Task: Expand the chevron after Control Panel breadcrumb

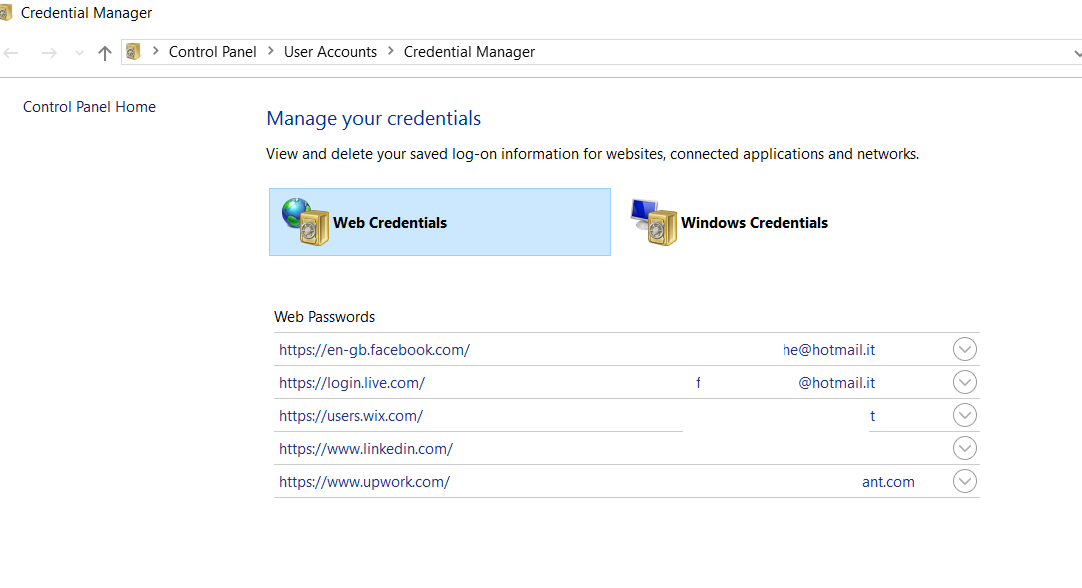Action: pyautogui.click(x=270, y=51)
